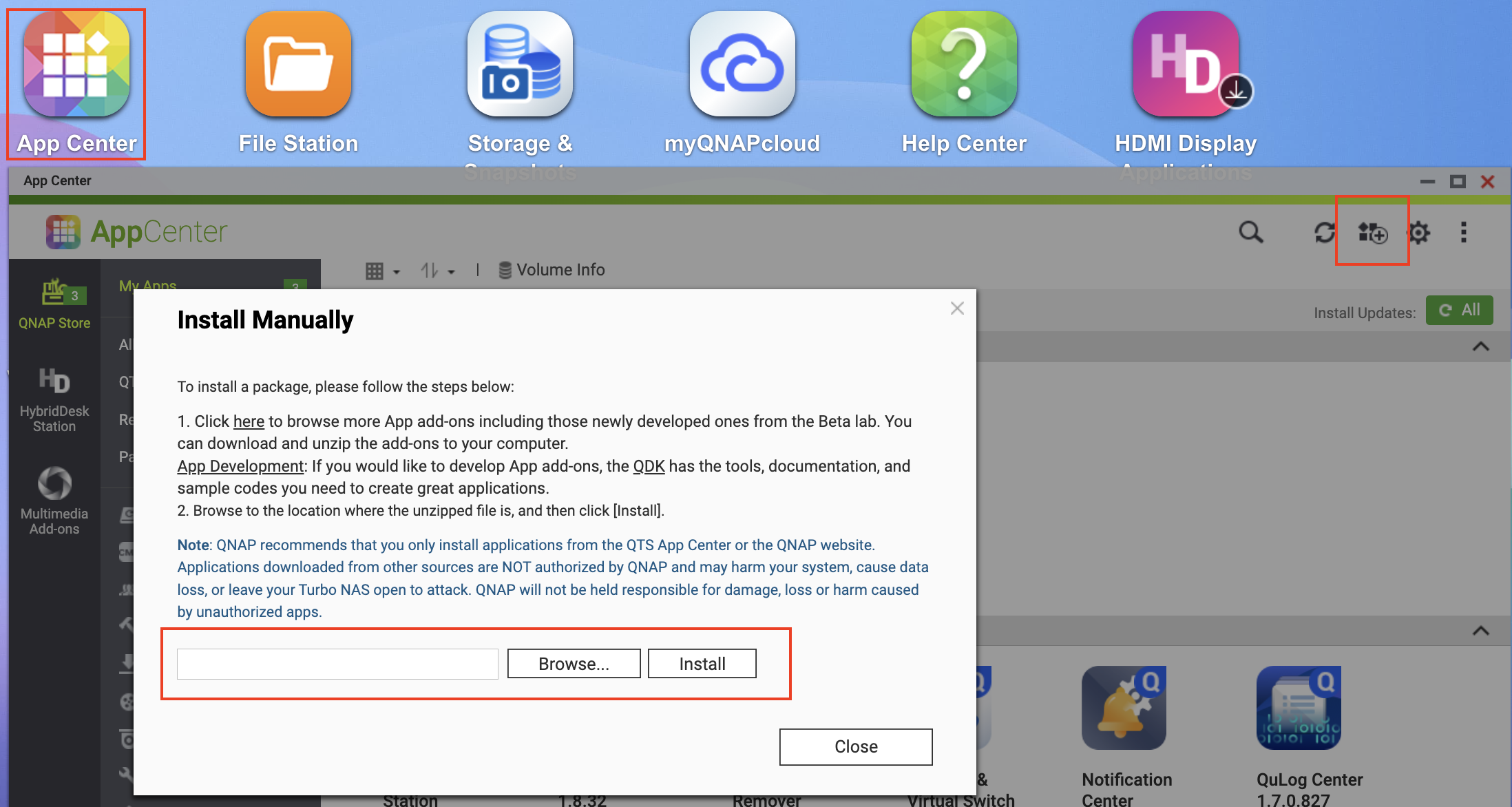Open the sort order dropdown
The width and height of the screenshot is (1512, 807).
click(x=438, y=271)
